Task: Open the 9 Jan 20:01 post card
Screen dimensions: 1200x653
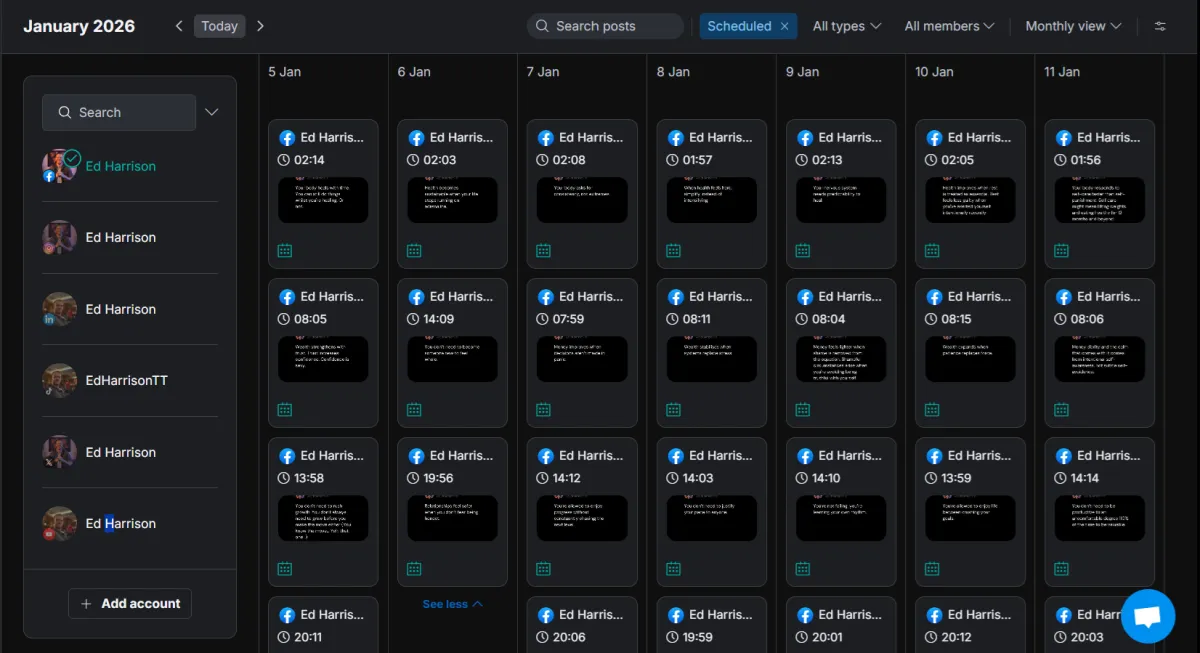Action: click(841, 625)
